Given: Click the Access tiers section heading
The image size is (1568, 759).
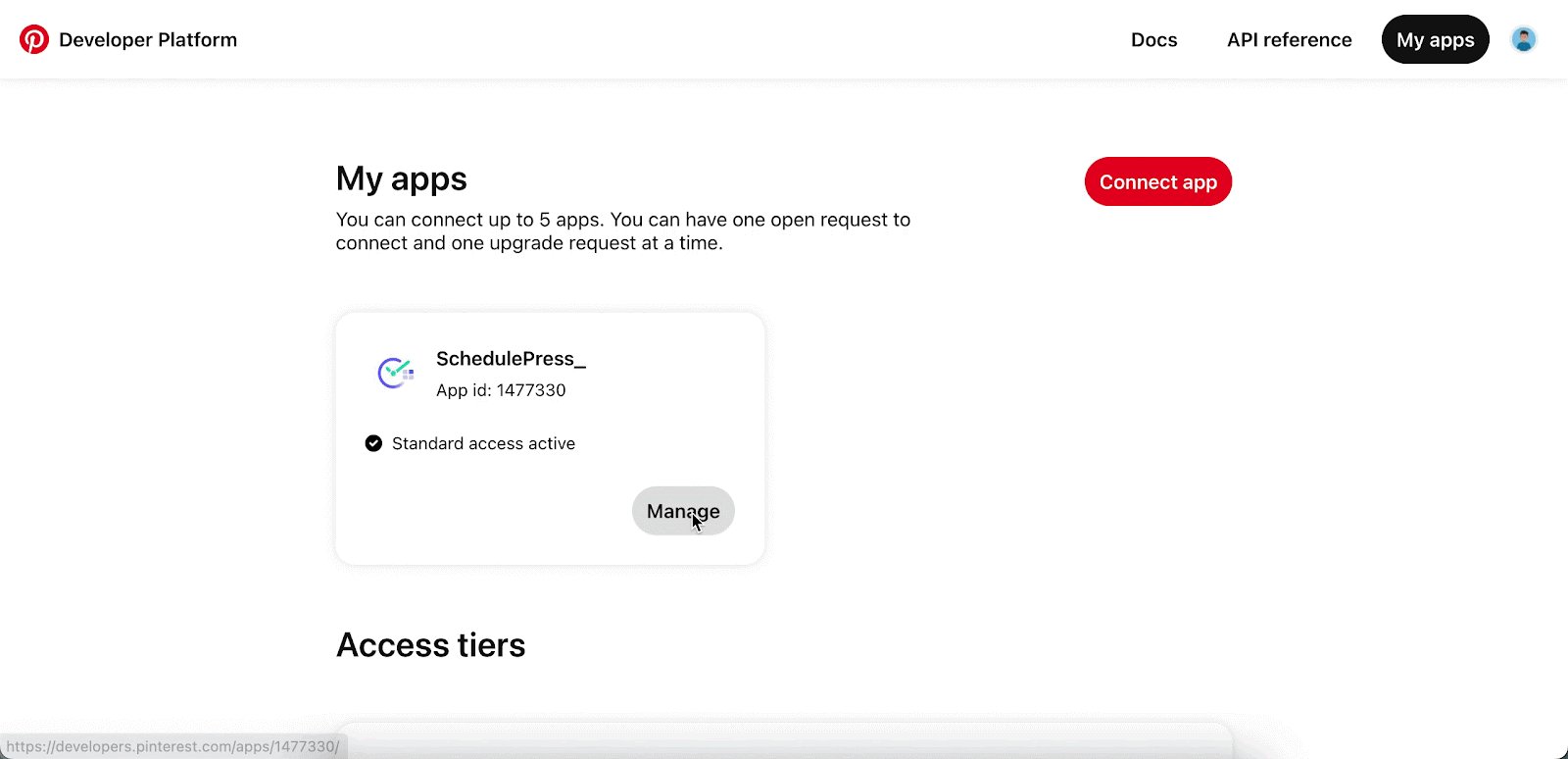Looking at the screenshot, I should tap(430, 645).
